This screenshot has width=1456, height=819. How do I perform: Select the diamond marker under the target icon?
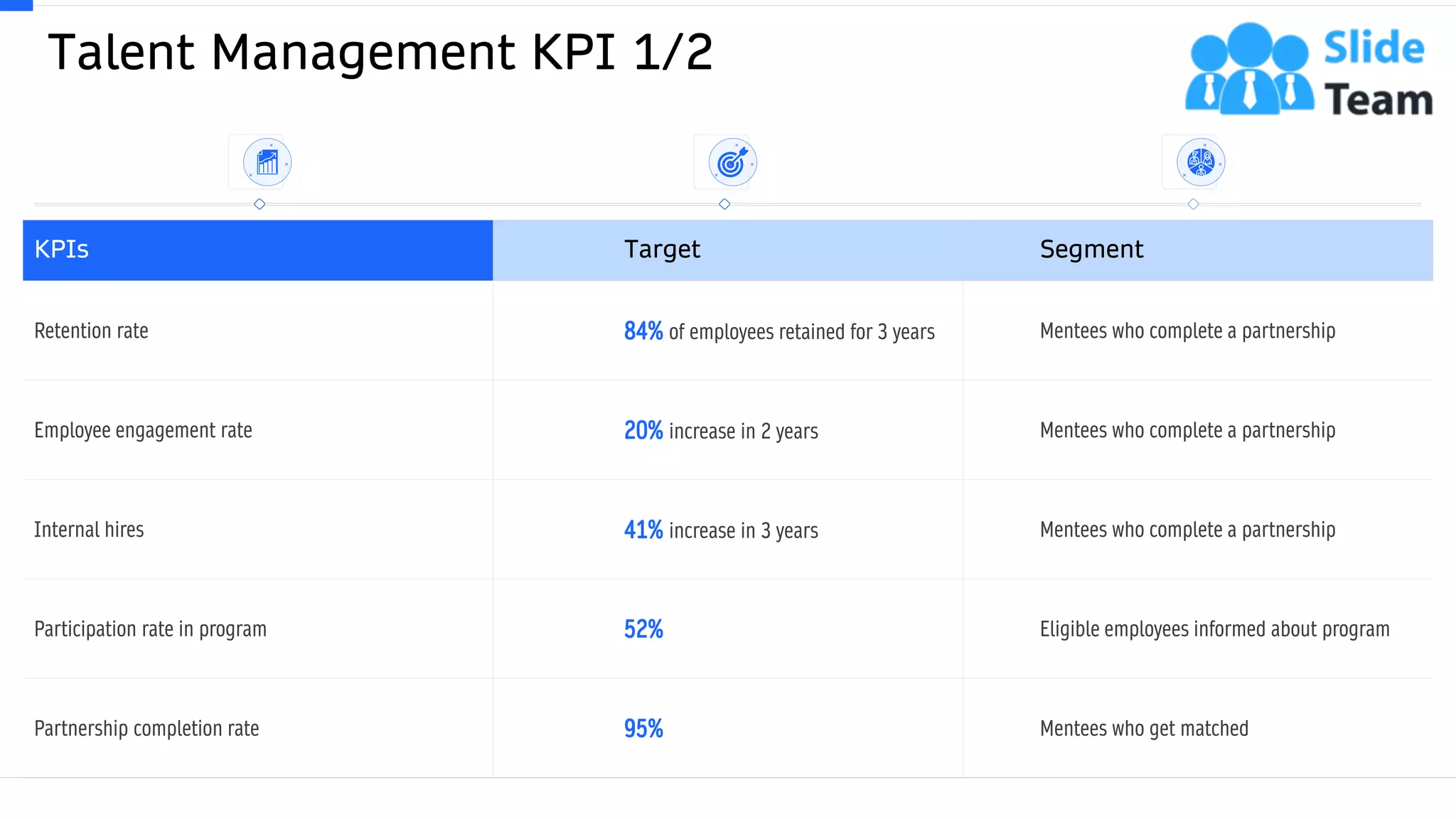pos(724,204)
